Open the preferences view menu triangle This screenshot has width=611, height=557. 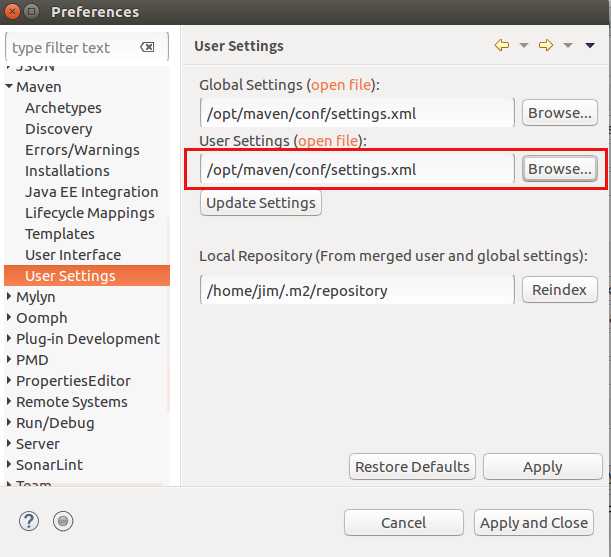(590, 46)
